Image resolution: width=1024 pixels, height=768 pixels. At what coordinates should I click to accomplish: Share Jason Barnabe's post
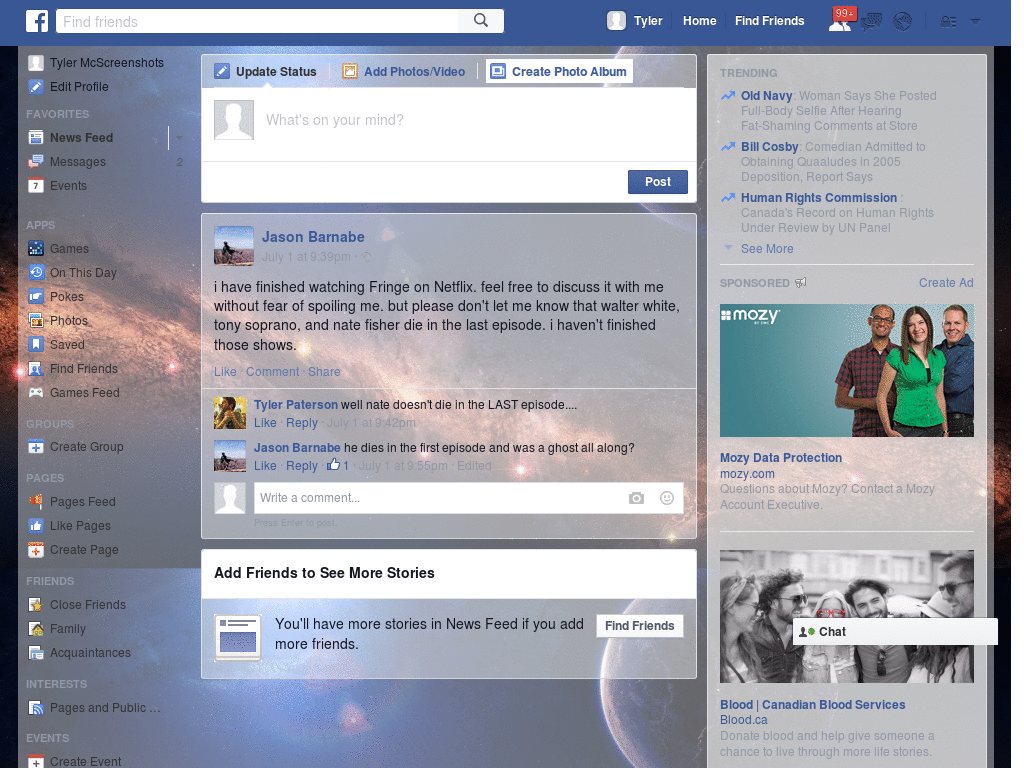click(324, 372)
